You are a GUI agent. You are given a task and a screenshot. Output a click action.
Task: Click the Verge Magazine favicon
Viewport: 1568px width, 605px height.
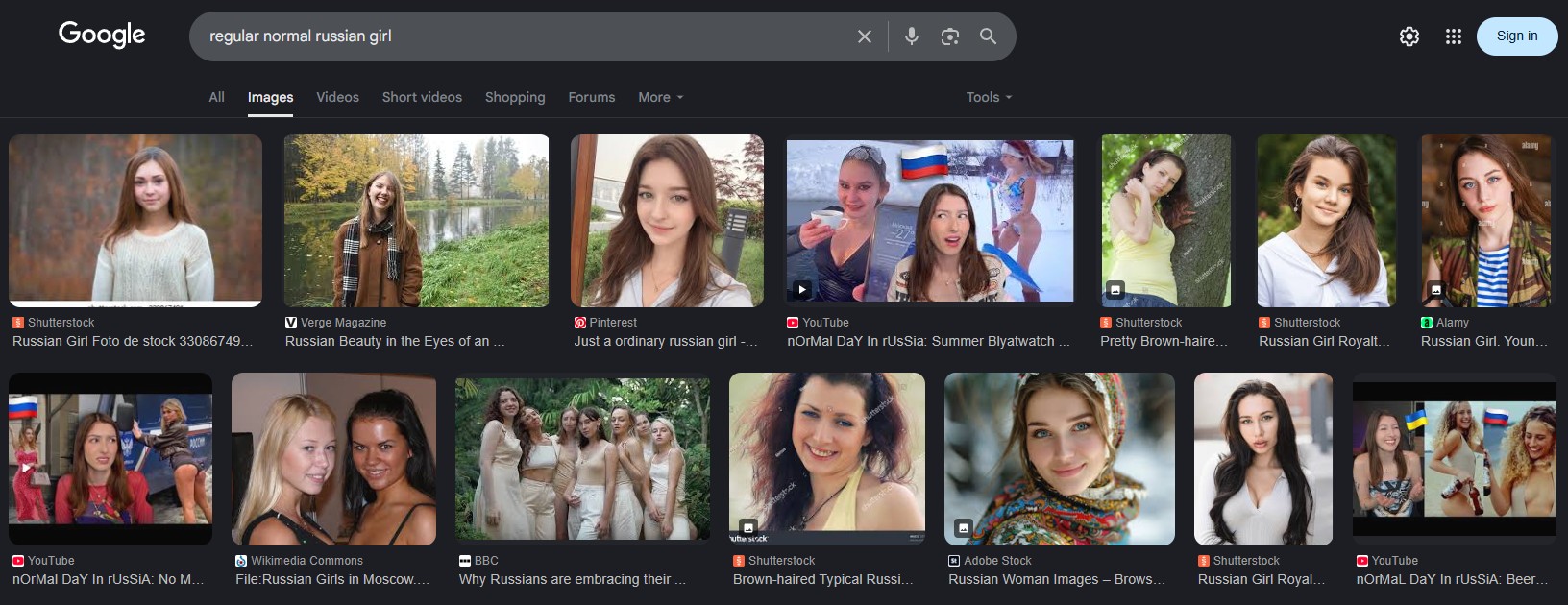291,323
